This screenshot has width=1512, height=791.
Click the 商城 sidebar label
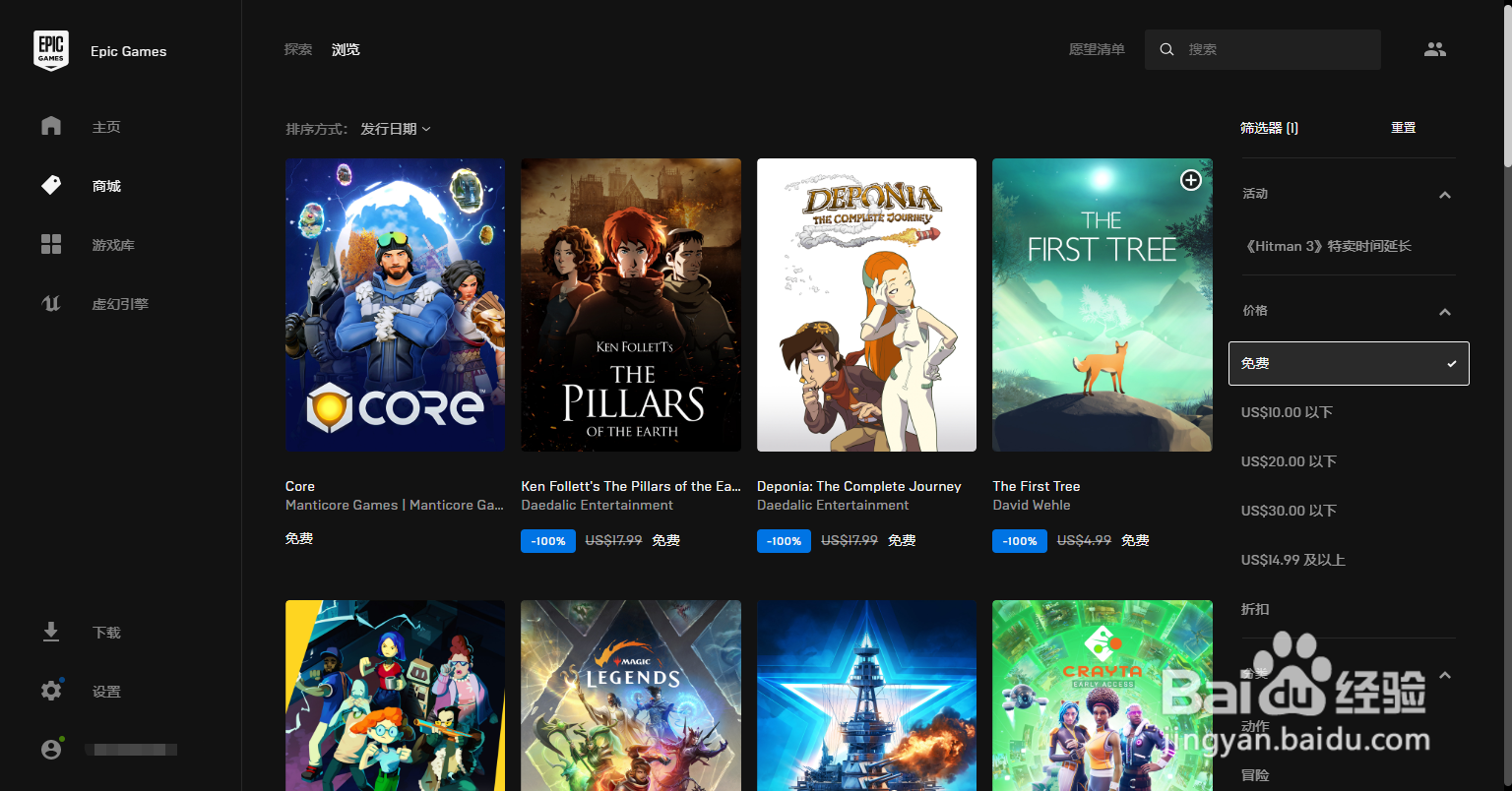(x=106, y=186)
